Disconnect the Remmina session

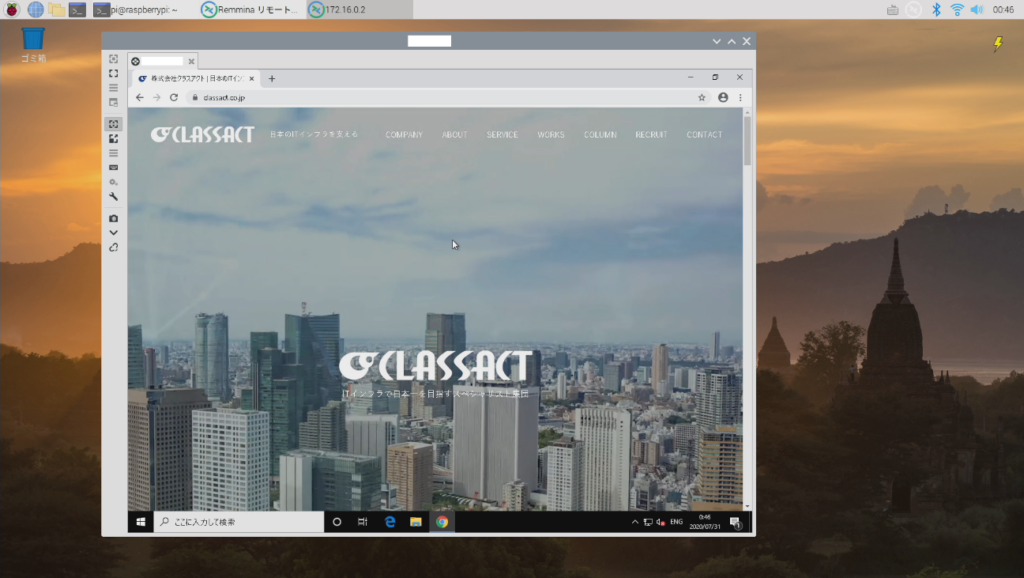point(114,248)
